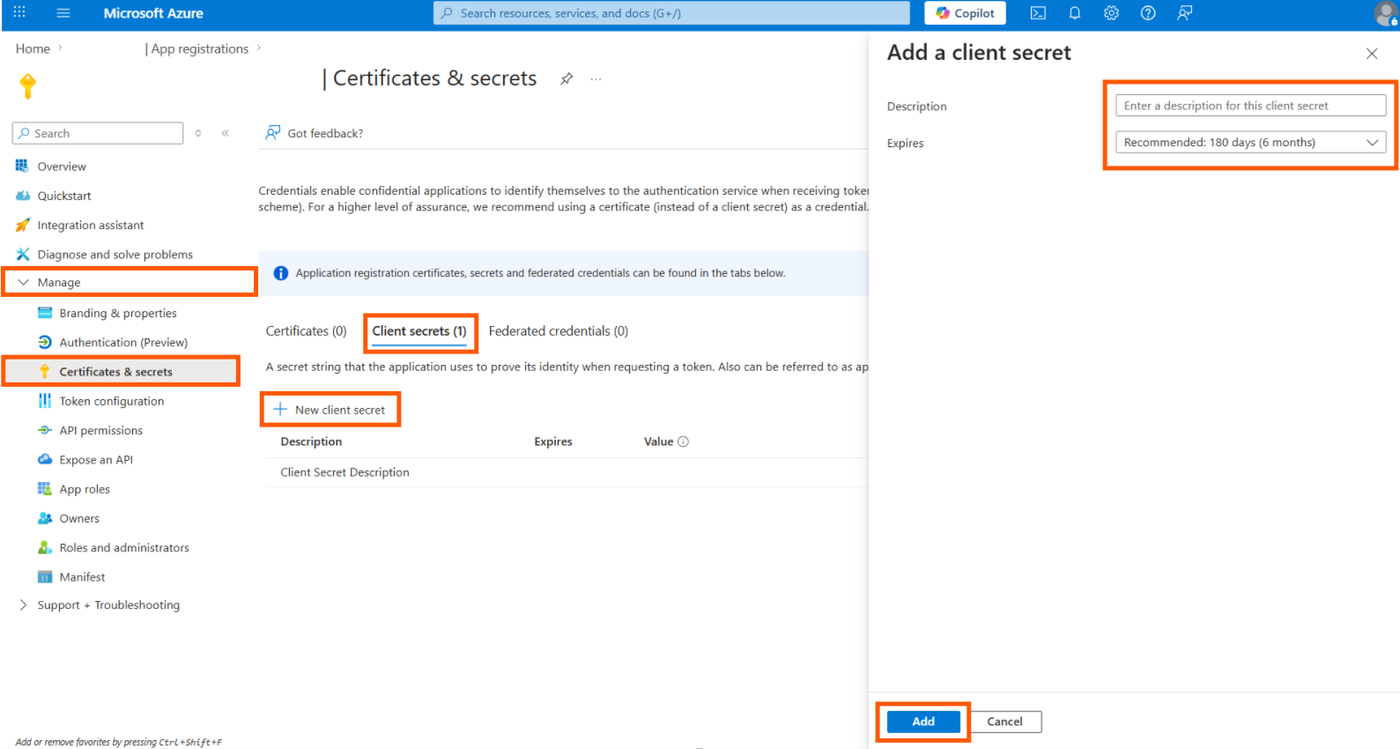Click the Expose an API icon

click(44, 460)
